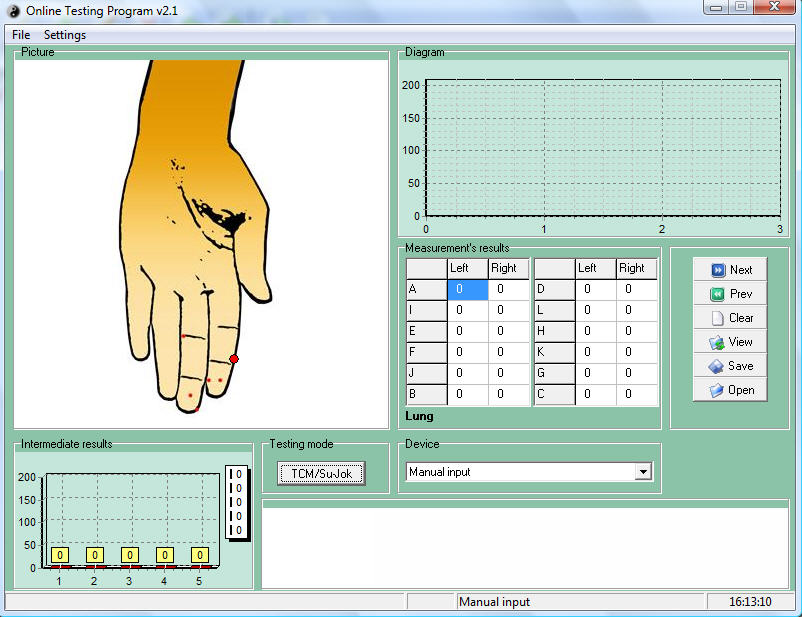
Task: Select row F Left value cell
Action: [x=467, y=352]
